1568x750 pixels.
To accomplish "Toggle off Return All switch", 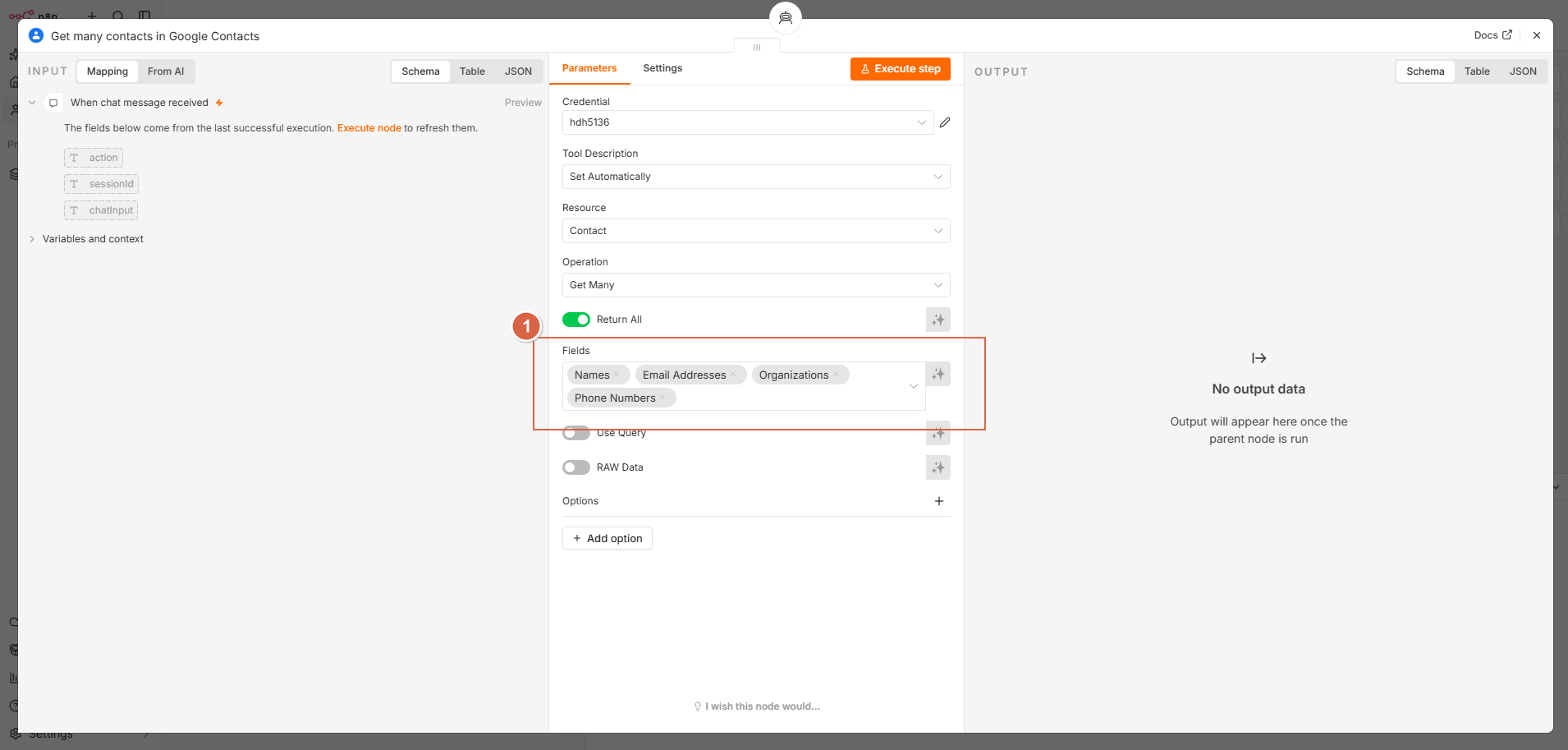I will [576, 320].
